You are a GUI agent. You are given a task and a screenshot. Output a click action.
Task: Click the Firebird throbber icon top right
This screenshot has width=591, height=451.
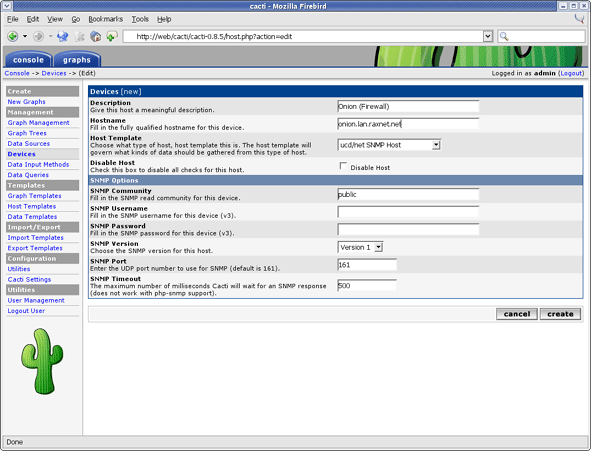(579, 18)
